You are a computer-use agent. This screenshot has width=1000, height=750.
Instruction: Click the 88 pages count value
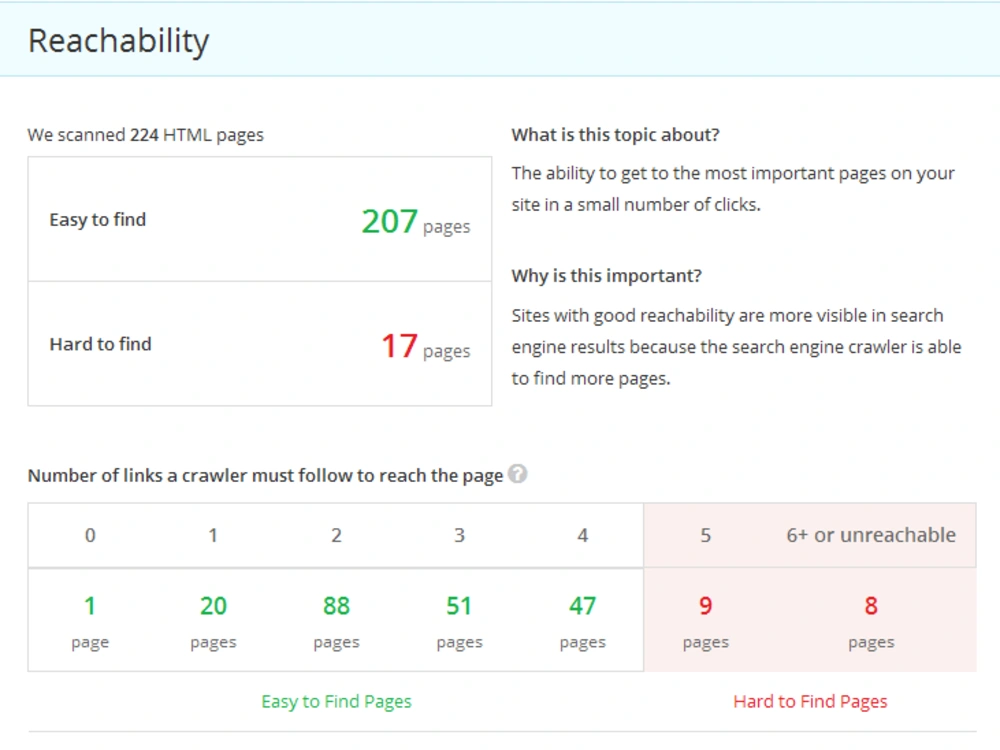point(336,606)
